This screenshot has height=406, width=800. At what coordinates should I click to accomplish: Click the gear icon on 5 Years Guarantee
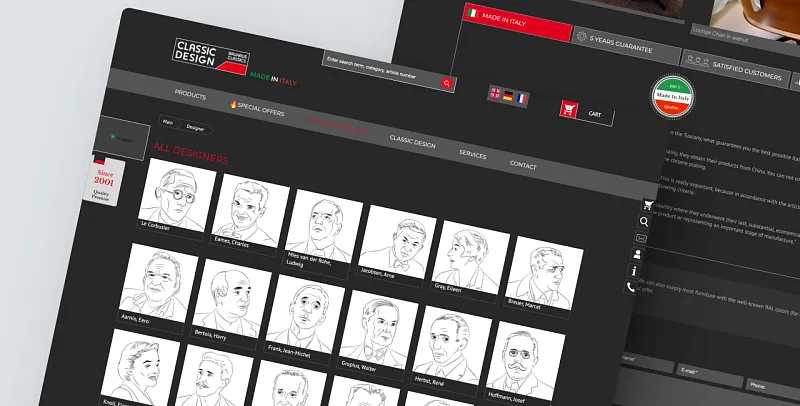tap(581, 36)
